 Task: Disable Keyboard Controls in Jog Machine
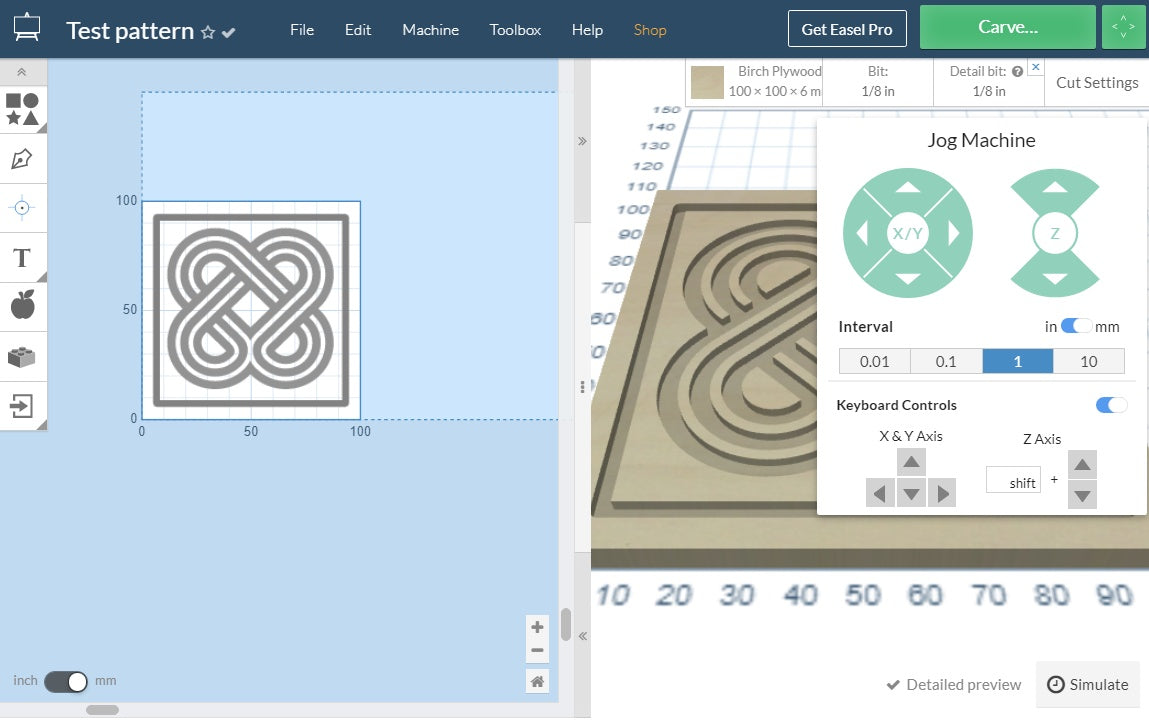[x=1110, y=404]
